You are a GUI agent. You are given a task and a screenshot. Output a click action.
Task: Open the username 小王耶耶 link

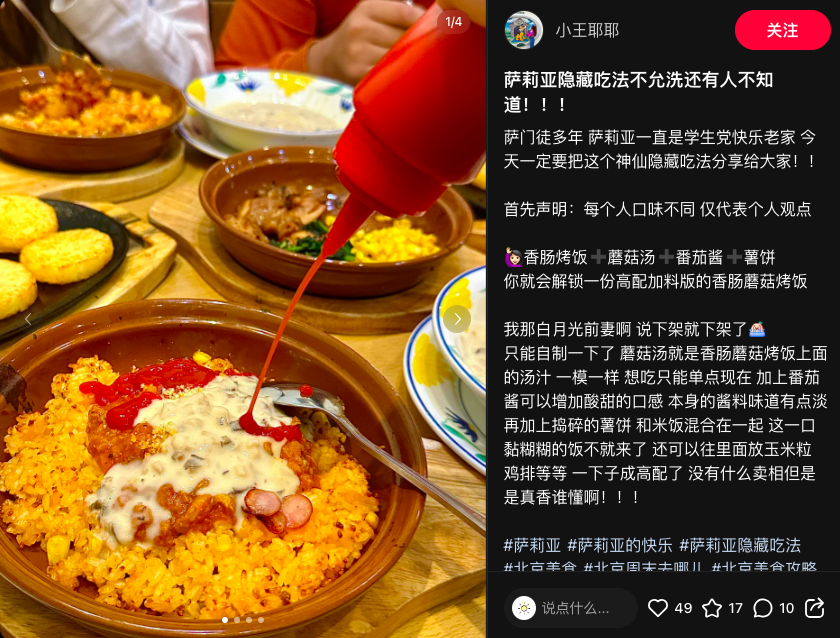(x=587, y=31)
